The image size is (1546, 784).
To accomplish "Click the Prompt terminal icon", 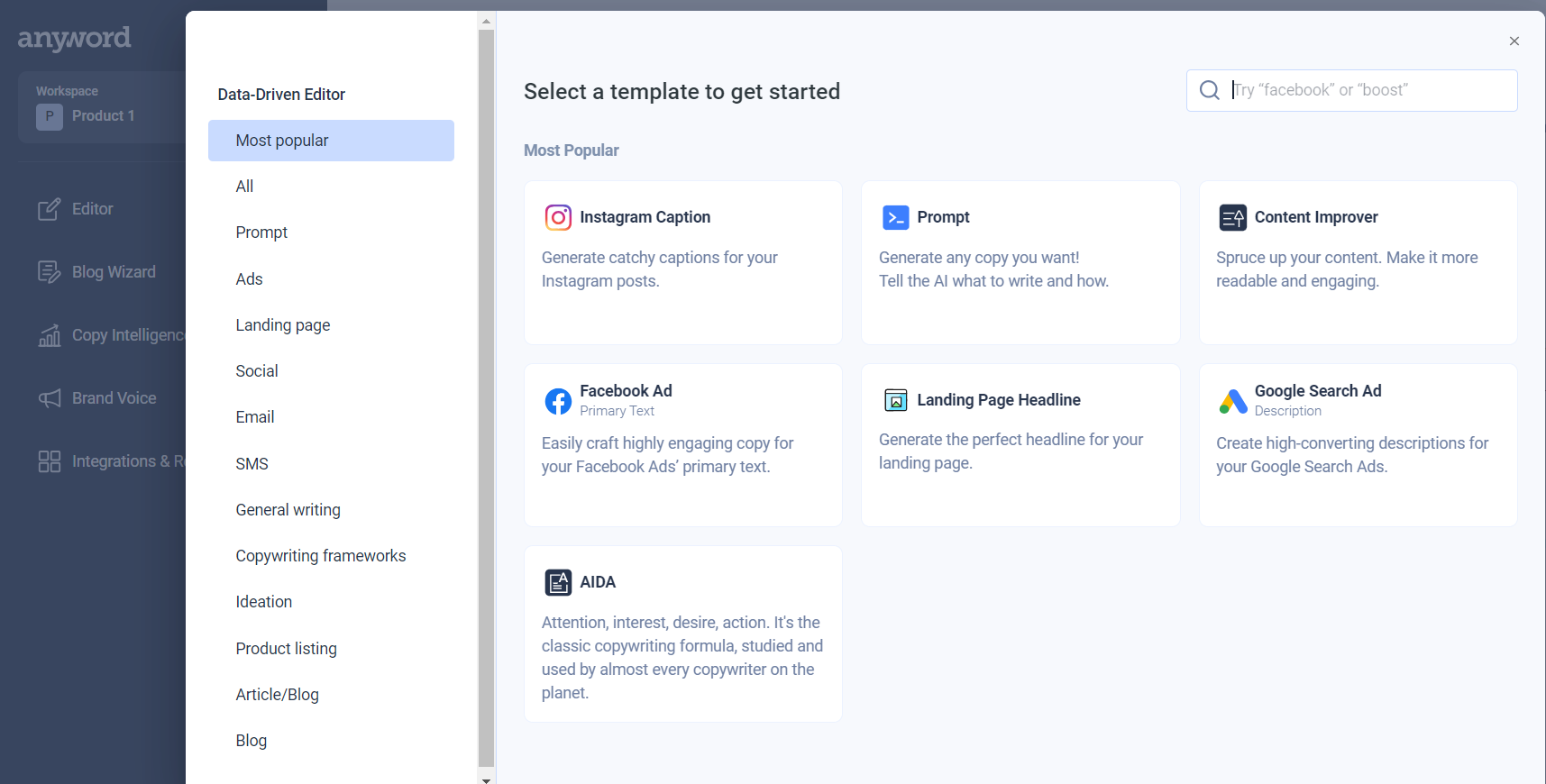I will [x=895, y=217].
